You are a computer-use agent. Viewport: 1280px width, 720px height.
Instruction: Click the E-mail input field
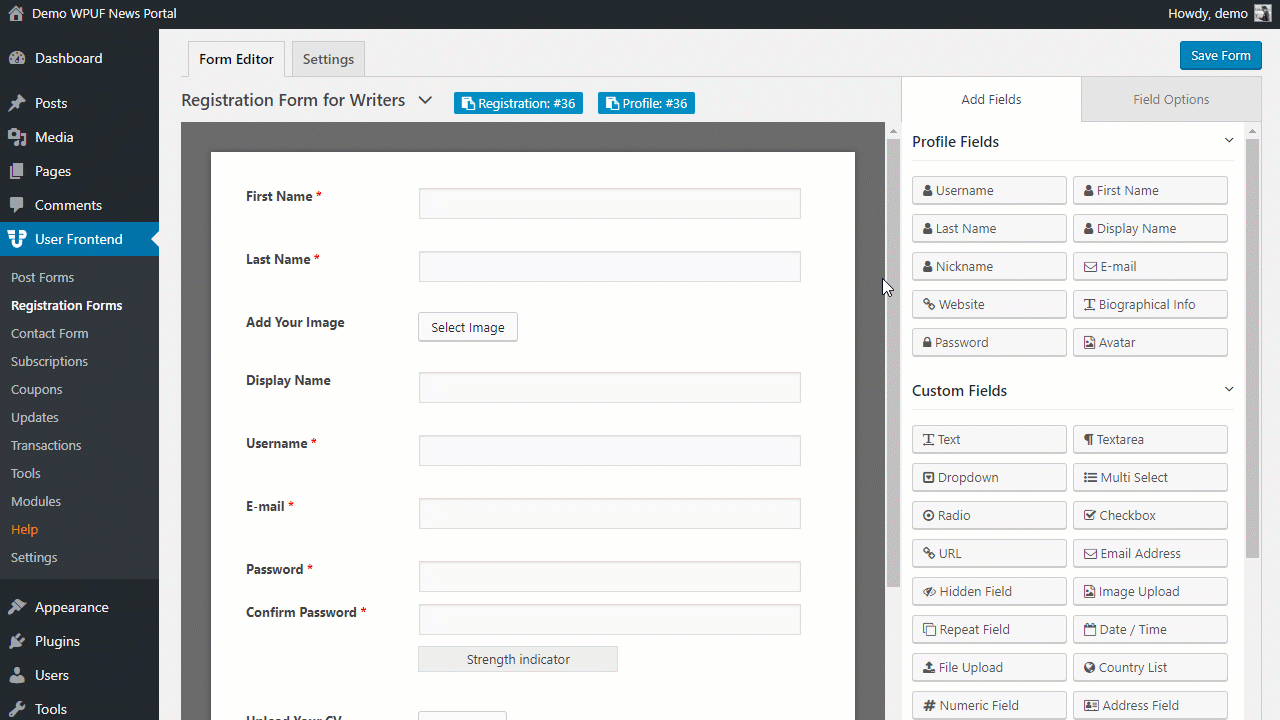coord(610,513)
